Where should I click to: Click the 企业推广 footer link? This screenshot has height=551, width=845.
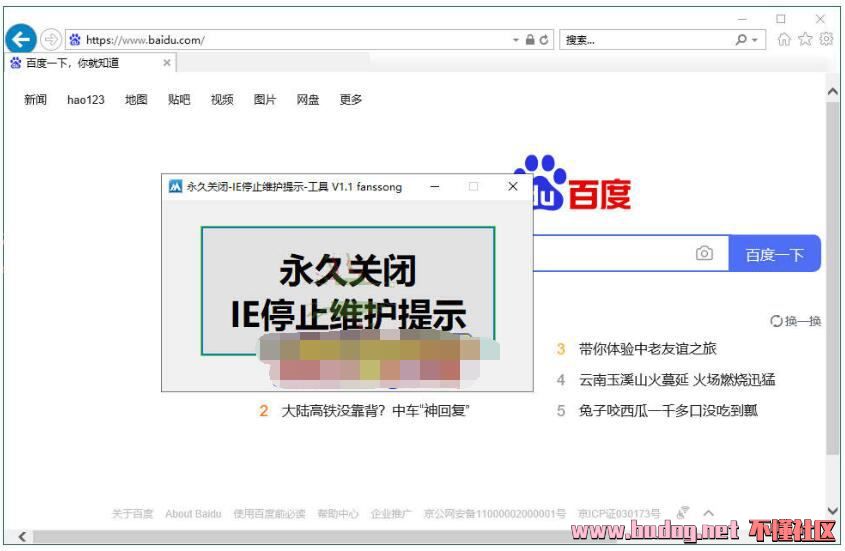391,514
